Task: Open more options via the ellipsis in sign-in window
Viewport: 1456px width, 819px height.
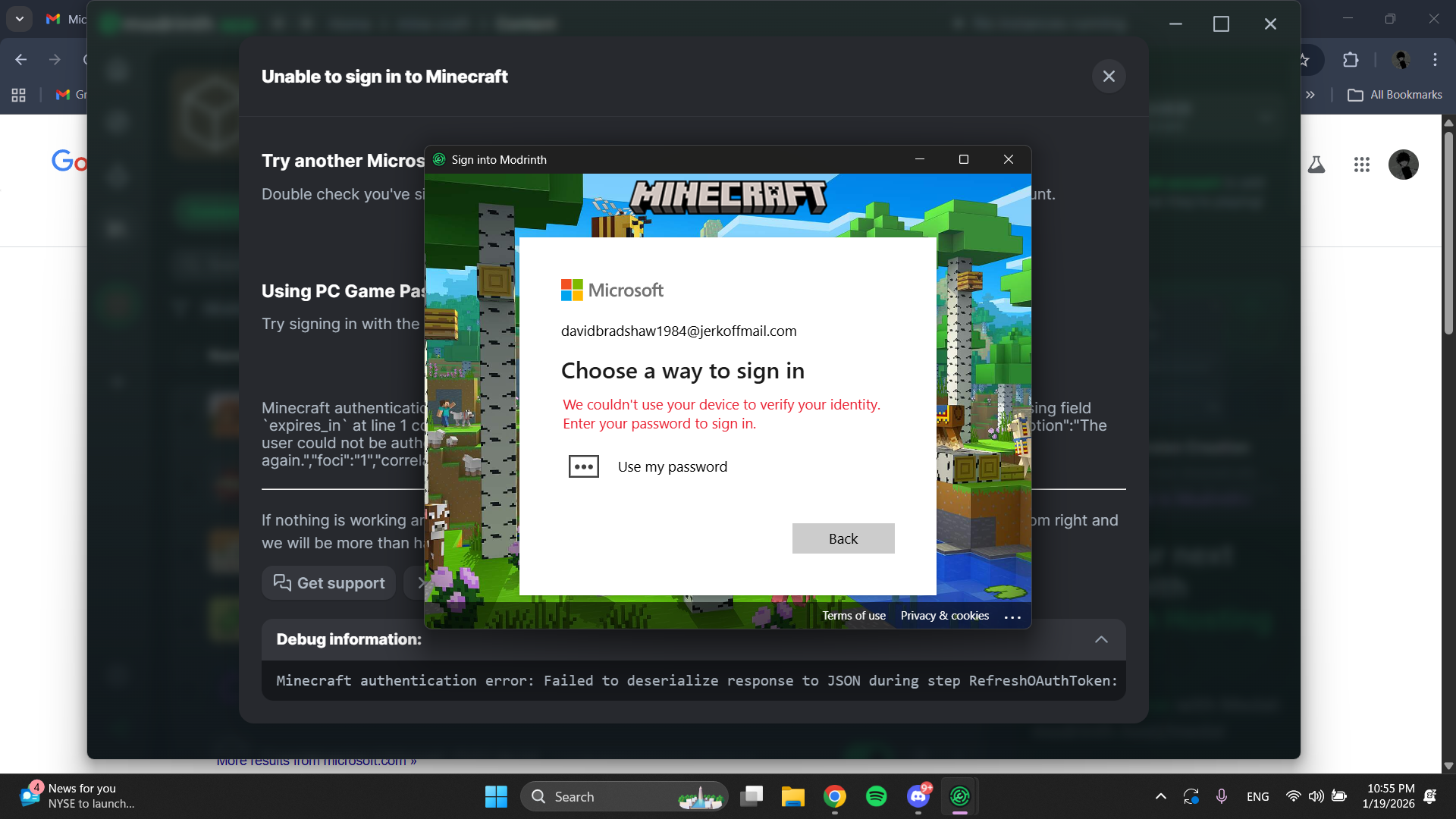Action: [x=1012, y=617]
